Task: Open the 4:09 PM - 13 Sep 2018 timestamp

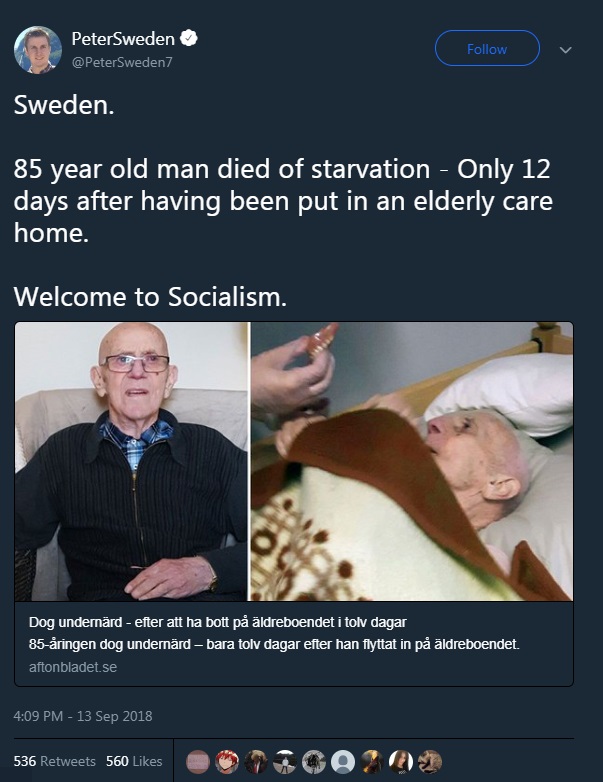Action: [83, 716]
